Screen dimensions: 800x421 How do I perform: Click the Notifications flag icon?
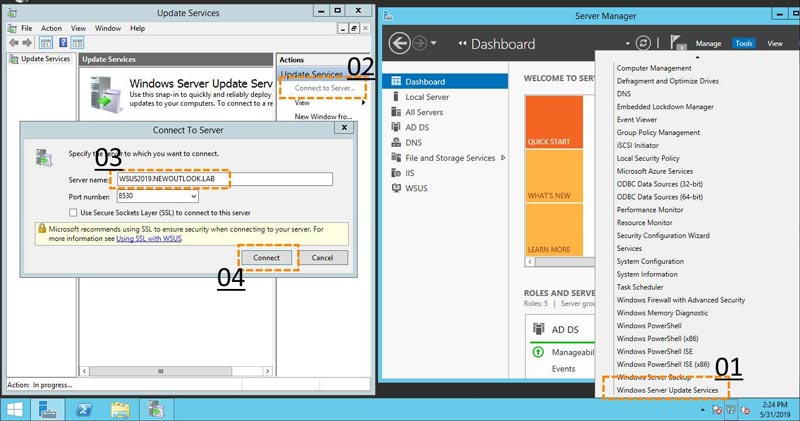677,42
